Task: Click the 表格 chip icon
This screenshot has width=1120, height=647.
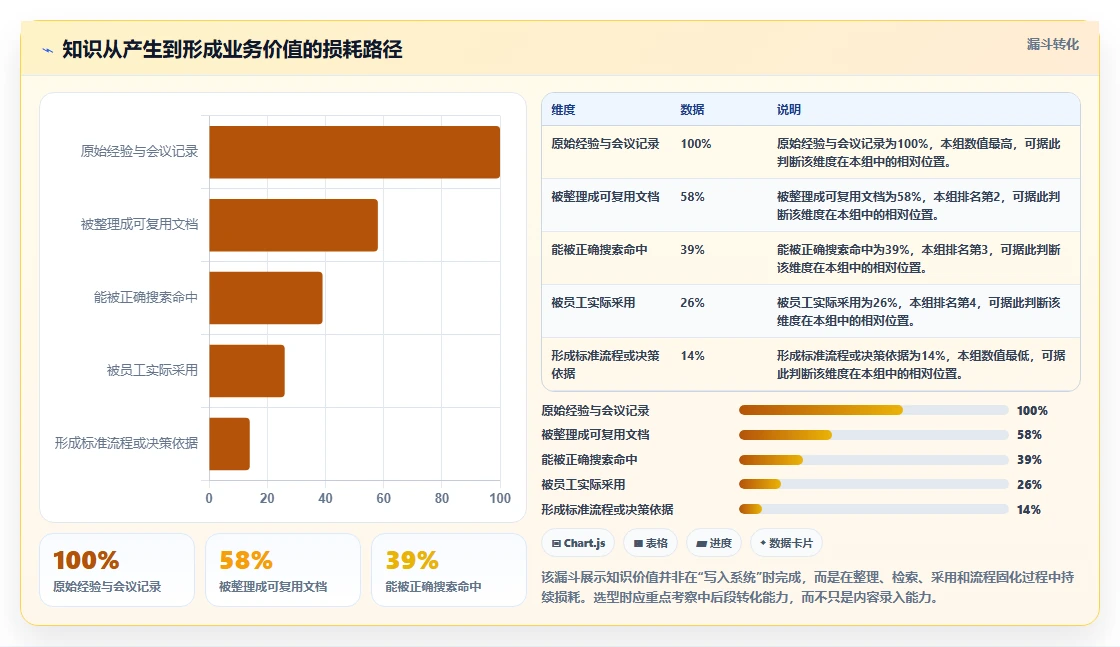Action: (x=638, y=543)
